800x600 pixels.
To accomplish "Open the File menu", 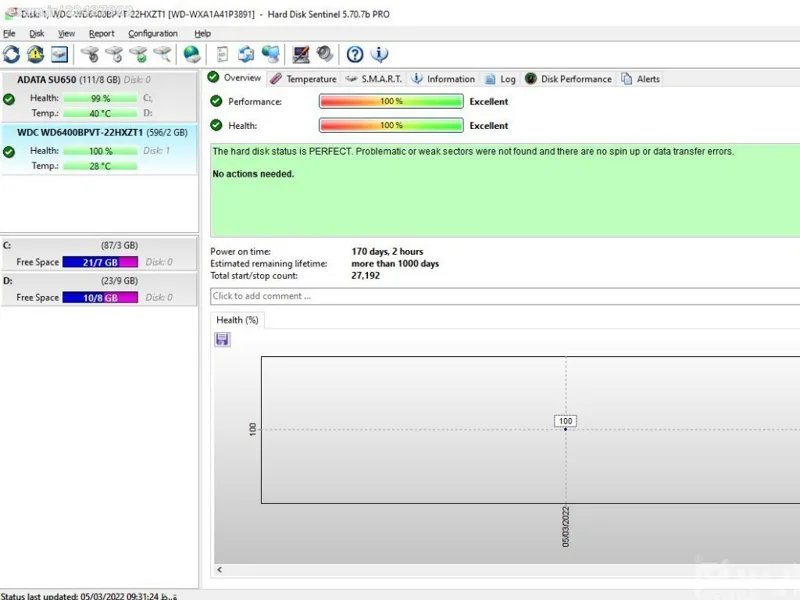I will [10, 33].
